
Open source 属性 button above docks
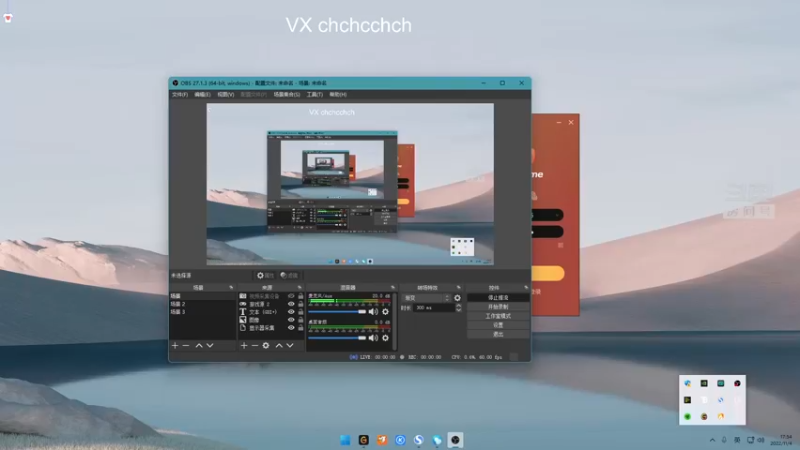tap(265, 276)
